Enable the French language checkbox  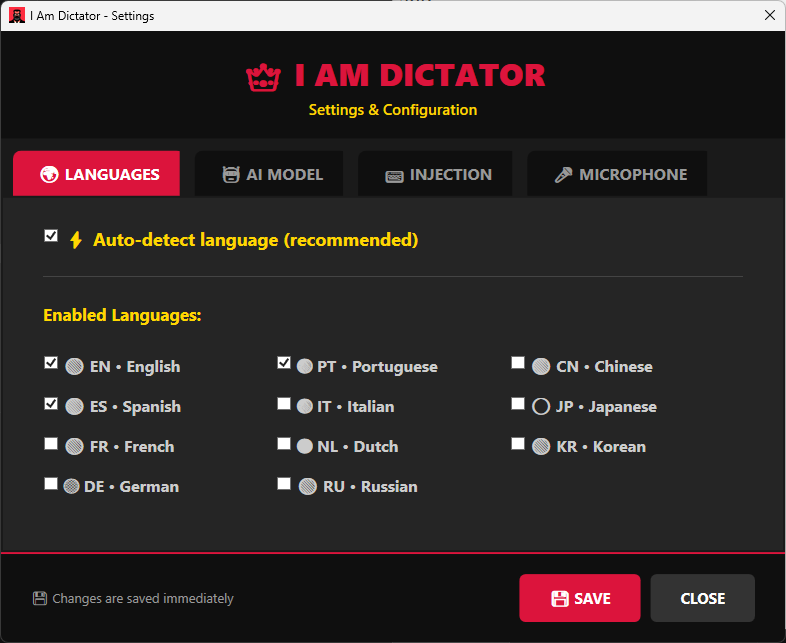(51, 444)
